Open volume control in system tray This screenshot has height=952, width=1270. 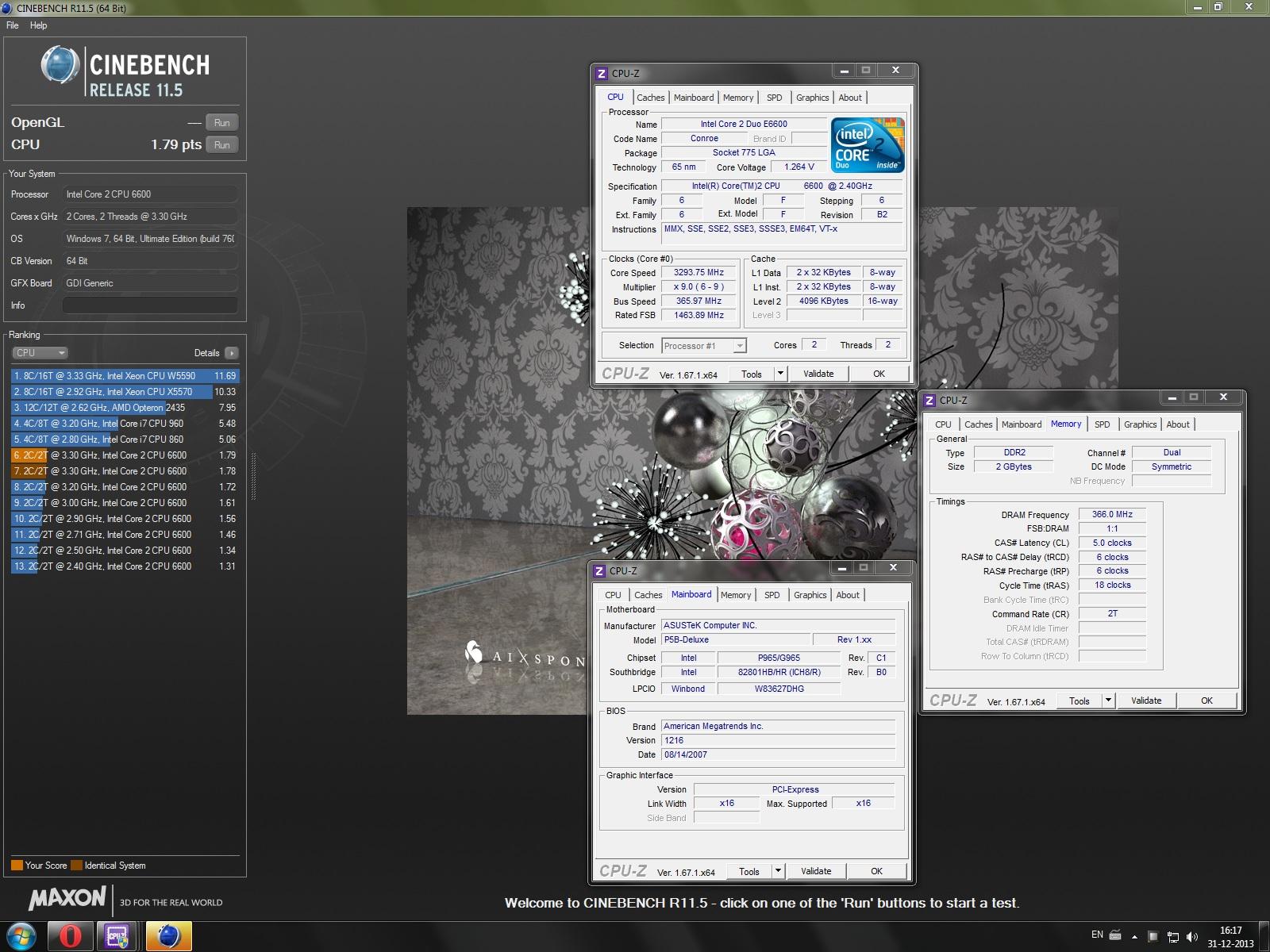pos(1191,937)
